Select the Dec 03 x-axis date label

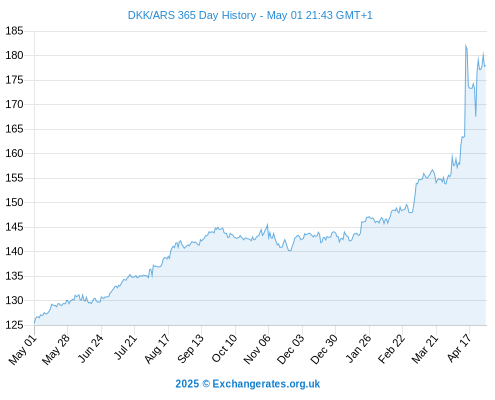[x=290, y=349]
